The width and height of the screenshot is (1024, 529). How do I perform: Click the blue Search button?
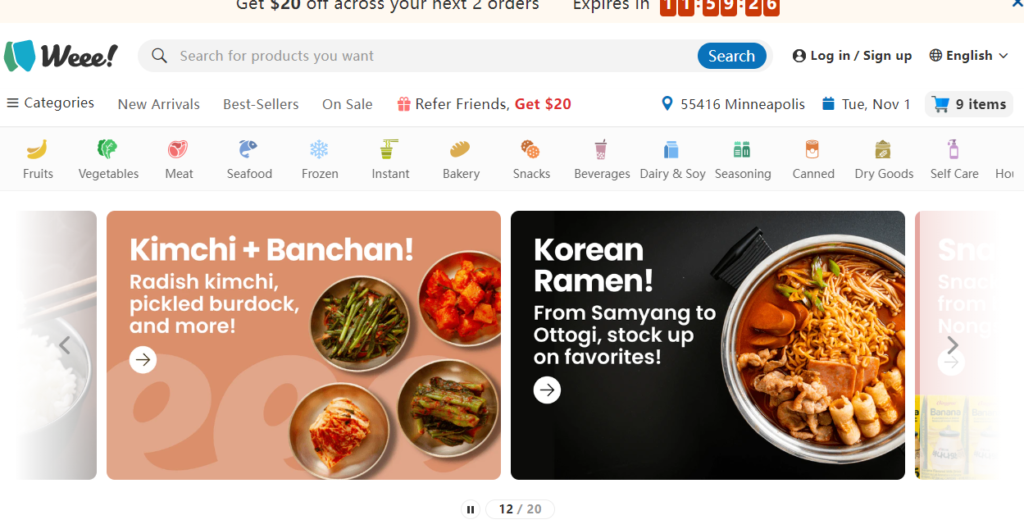pos(731,56)
